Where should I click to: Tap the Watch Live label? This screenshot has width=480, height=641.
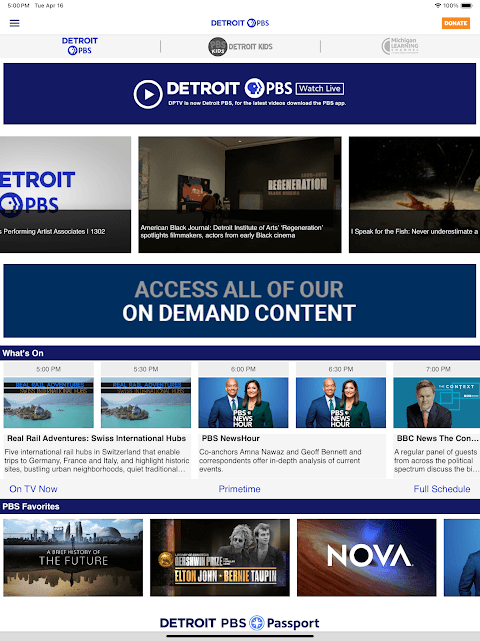point(320,88)
